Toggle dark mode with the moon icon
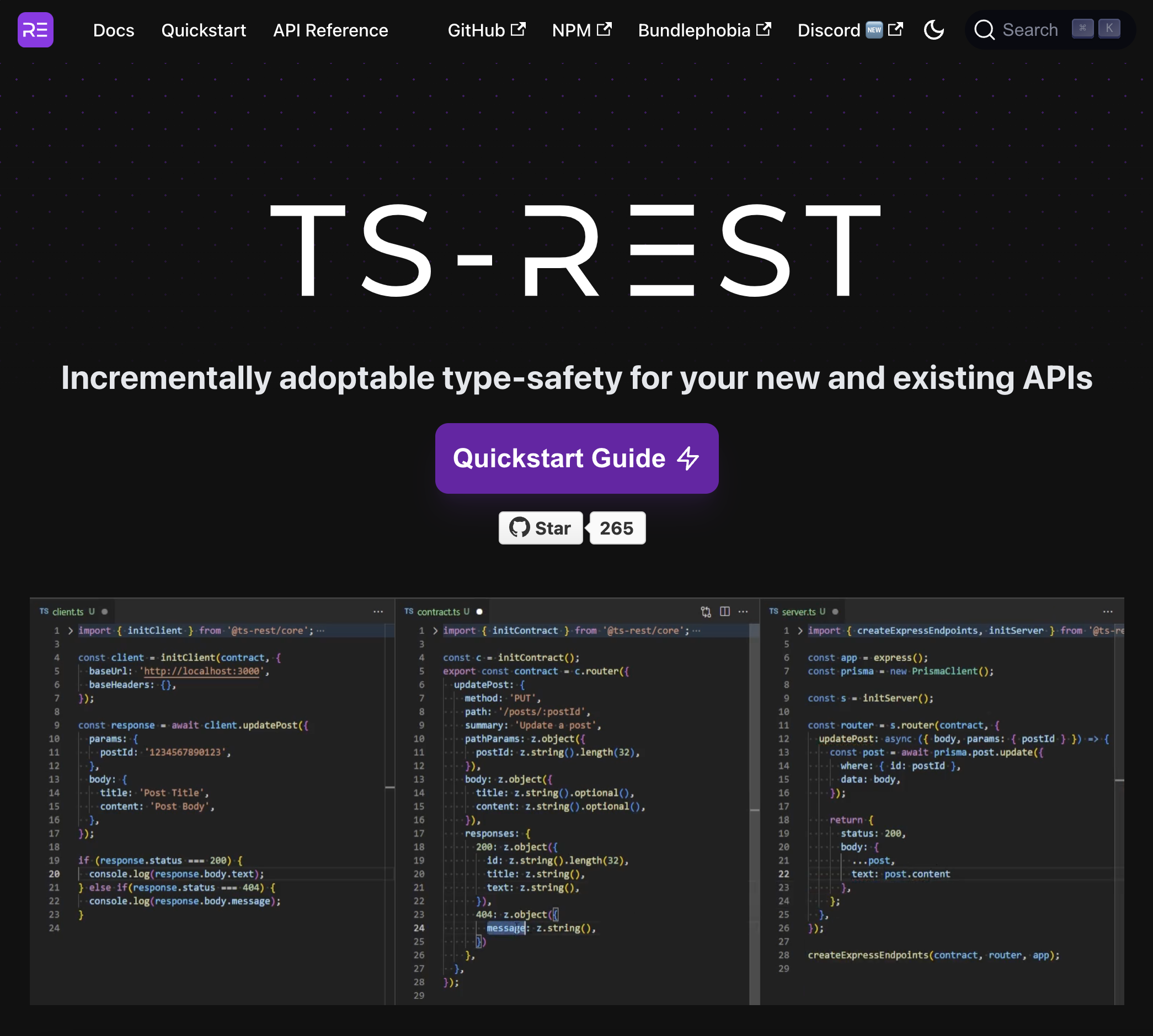1153x1036 pixels. point(934,30)
